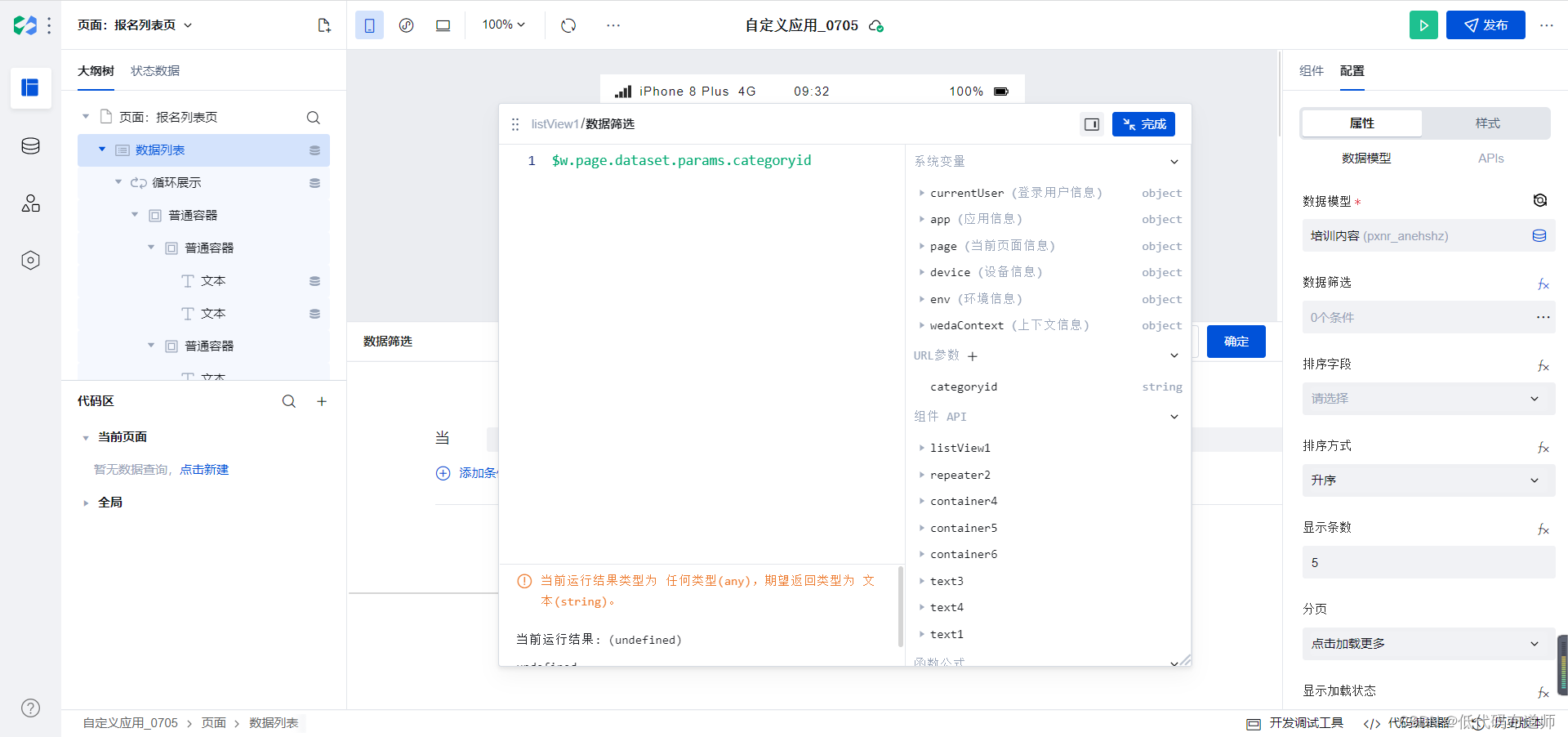Switch to the 样式 tab
Viewport: 1568px width, 737px height.
point(1486,123)
